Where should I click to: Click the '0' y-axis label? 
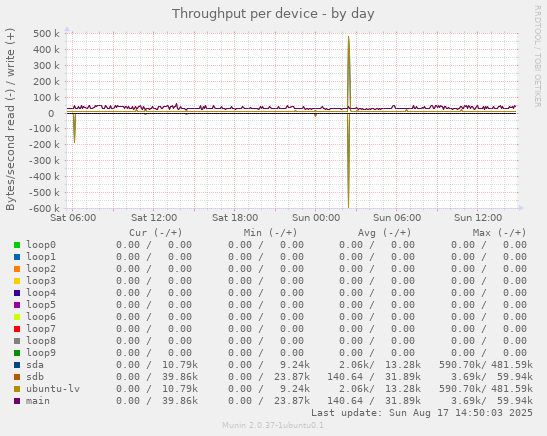coord(51,113)
